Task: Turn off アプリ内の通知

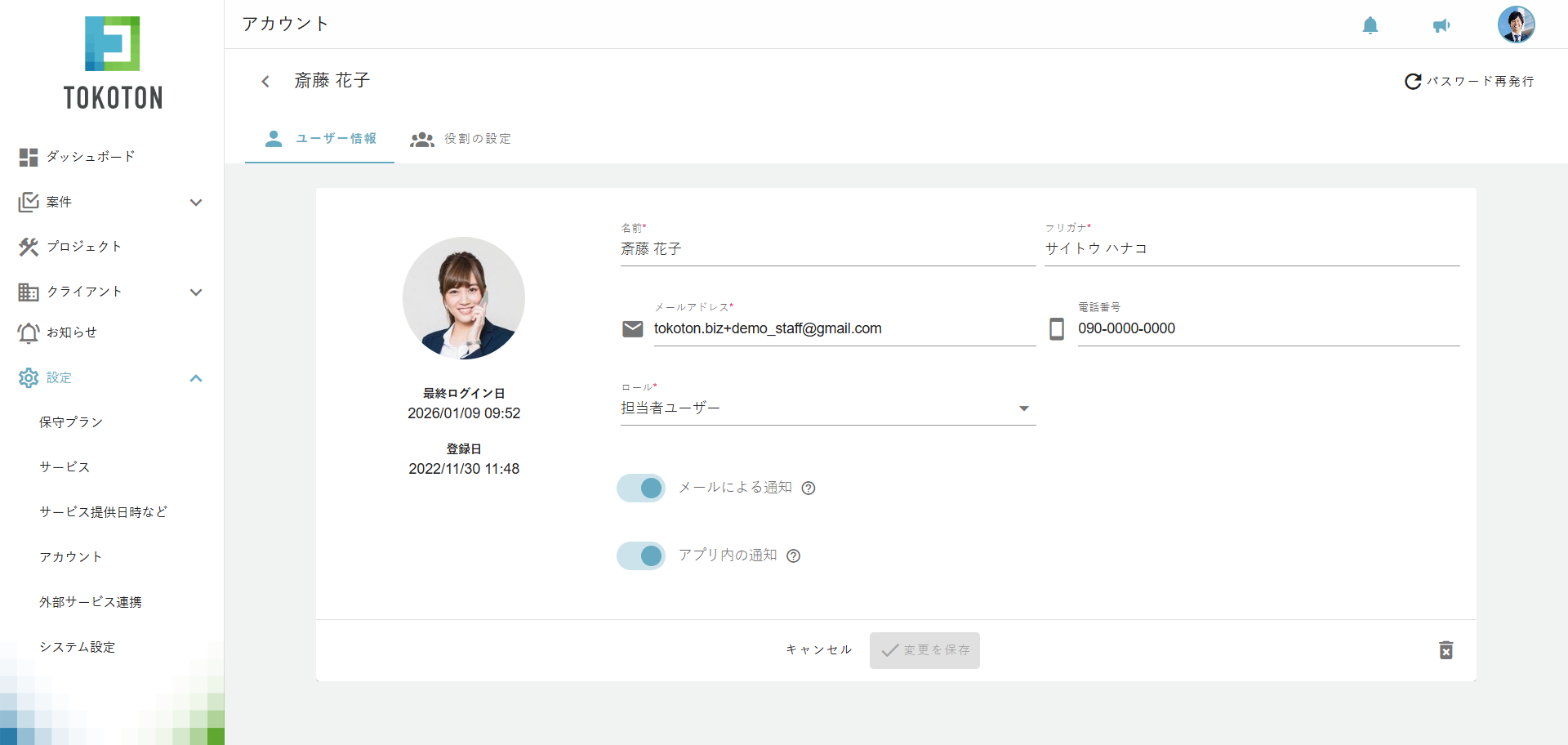Action: [640, 555]
